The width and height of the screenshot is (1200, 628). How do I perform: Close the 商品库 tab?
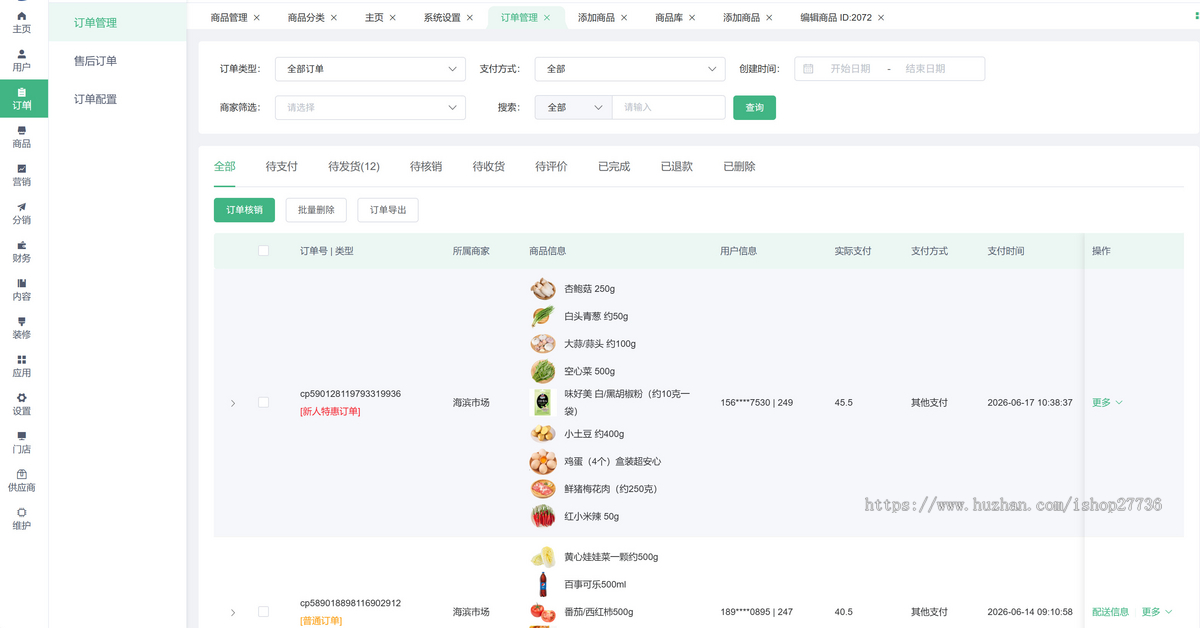(692, 18)
